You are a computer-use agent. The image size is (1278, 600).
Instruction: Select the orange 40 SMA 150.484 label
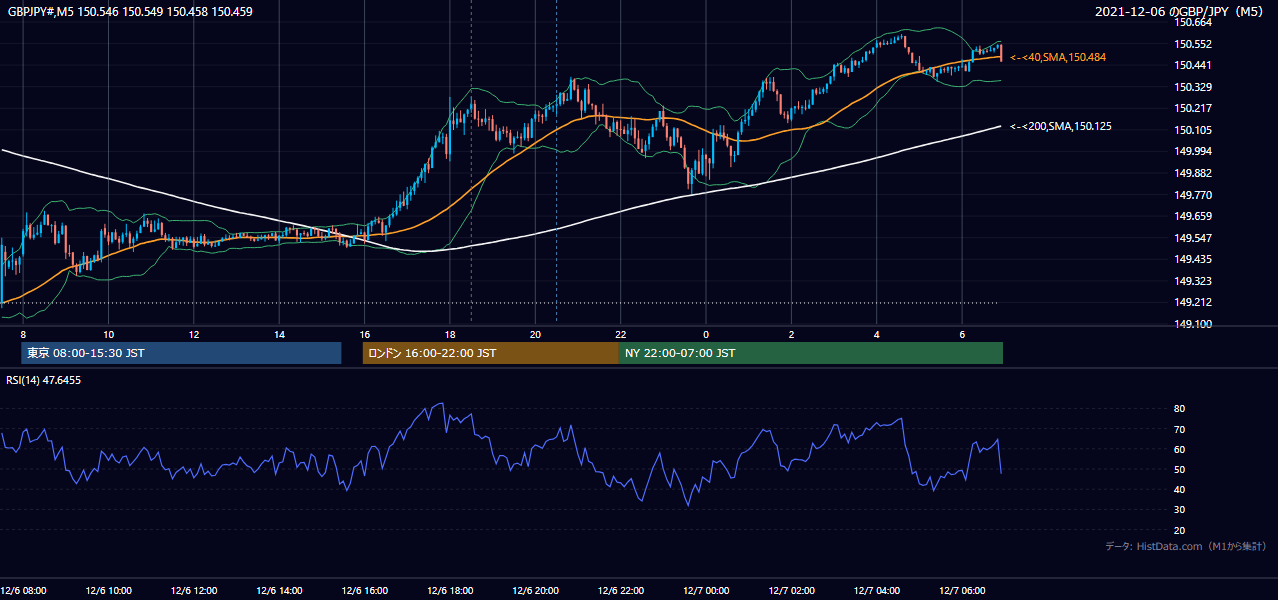pos(1058,58)
